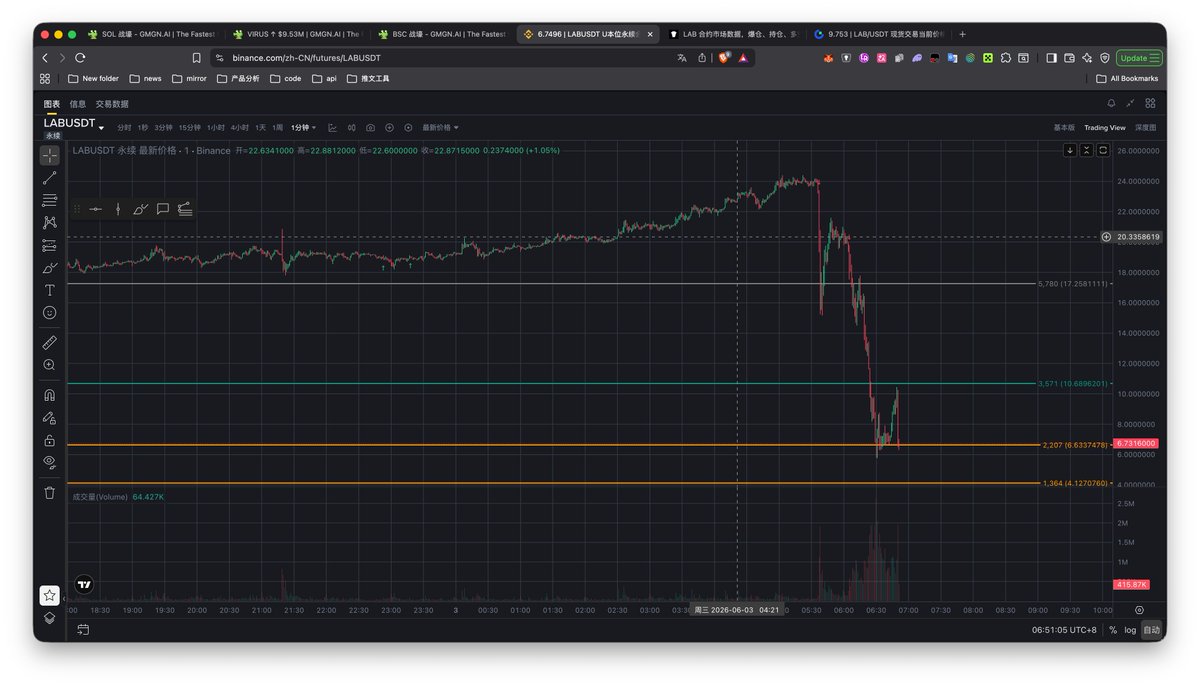Open the go-to-date calendar icon
Image resolution: width=1200 pixels, height=686 pixels.
point(83,629)
